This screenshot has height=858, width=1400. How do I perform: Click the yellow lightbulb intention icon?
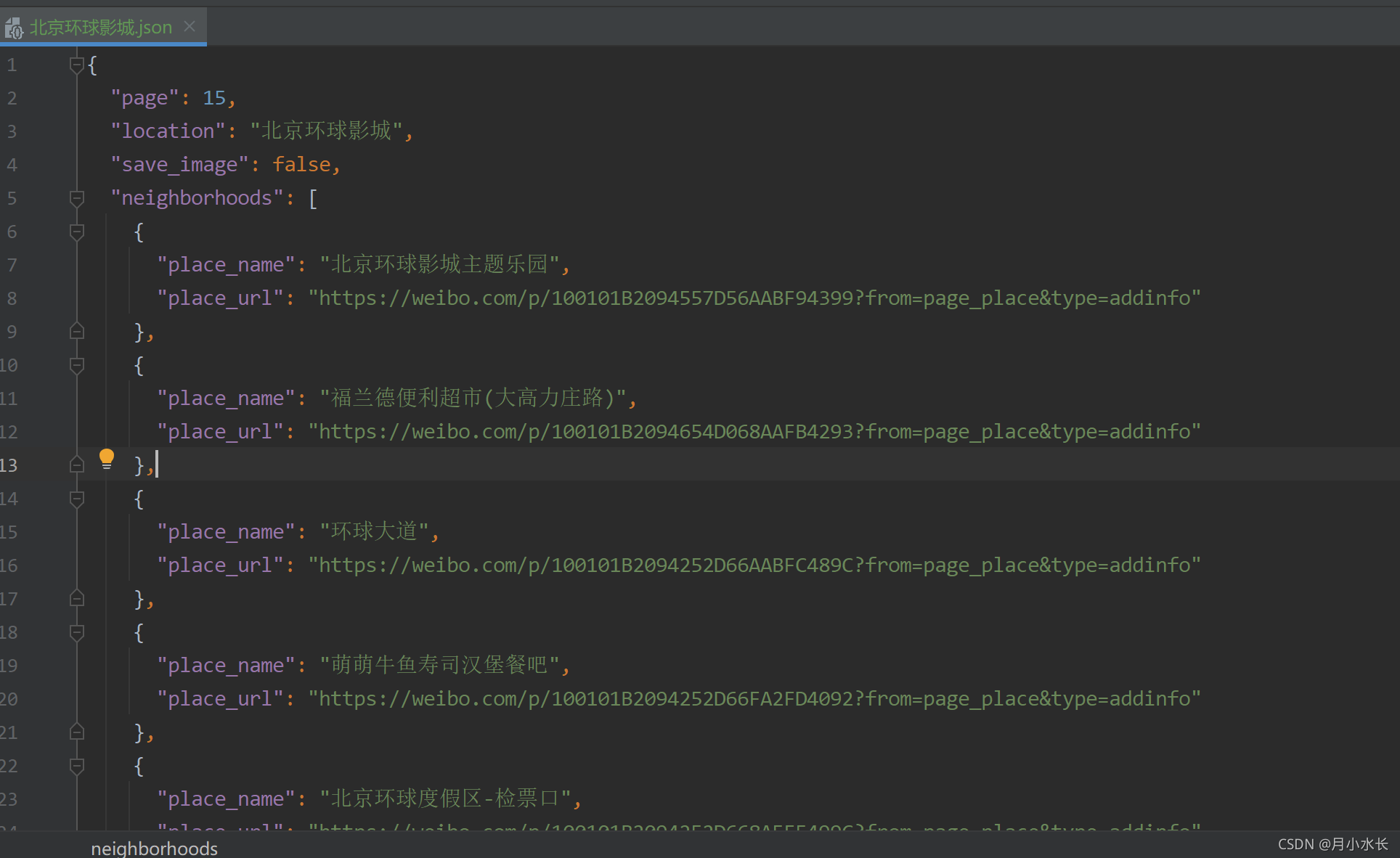(107, 458)
